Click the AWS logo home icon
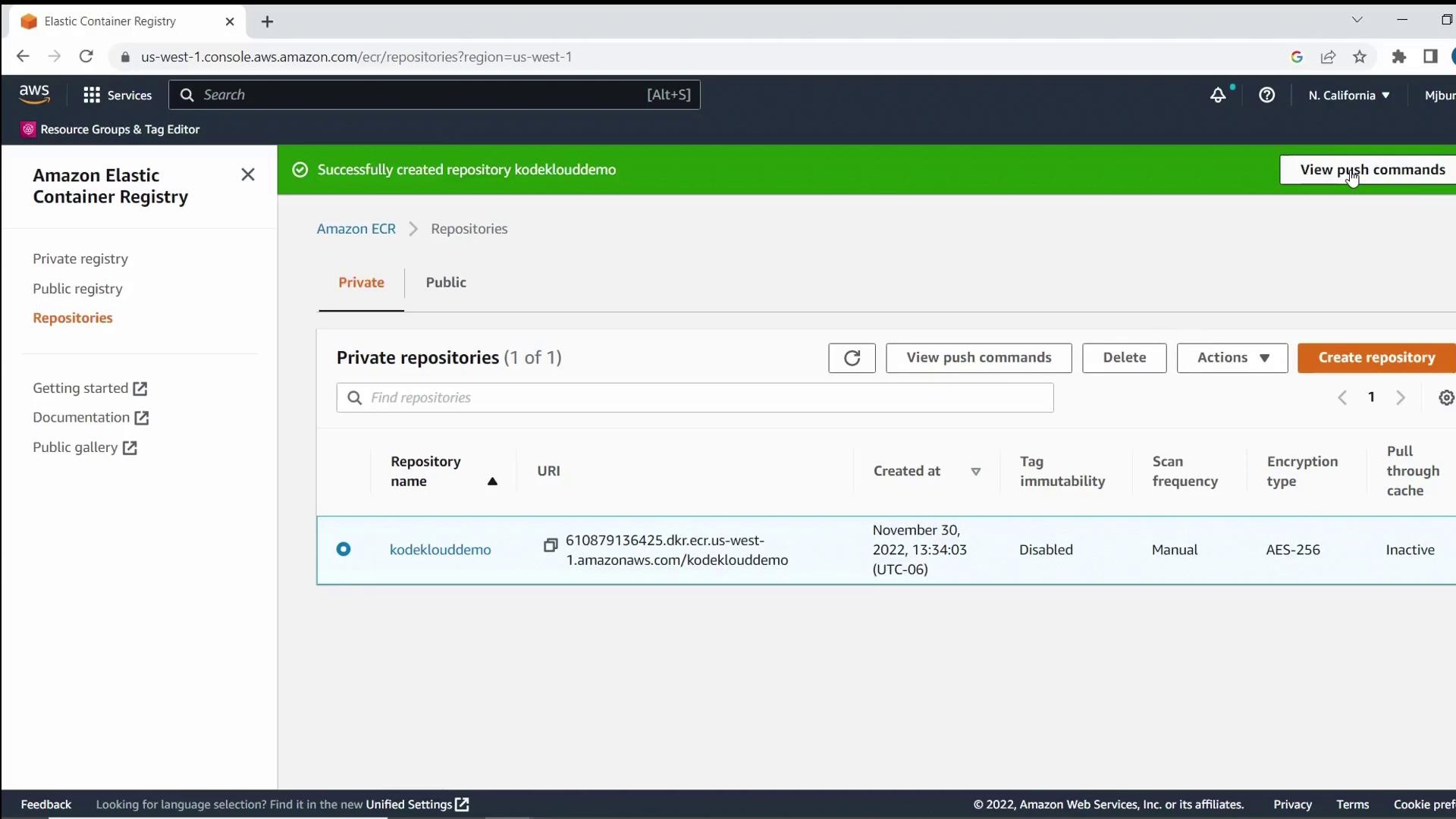The width and height of the screenshot is (1456, 819). click(x=34, y=95)
